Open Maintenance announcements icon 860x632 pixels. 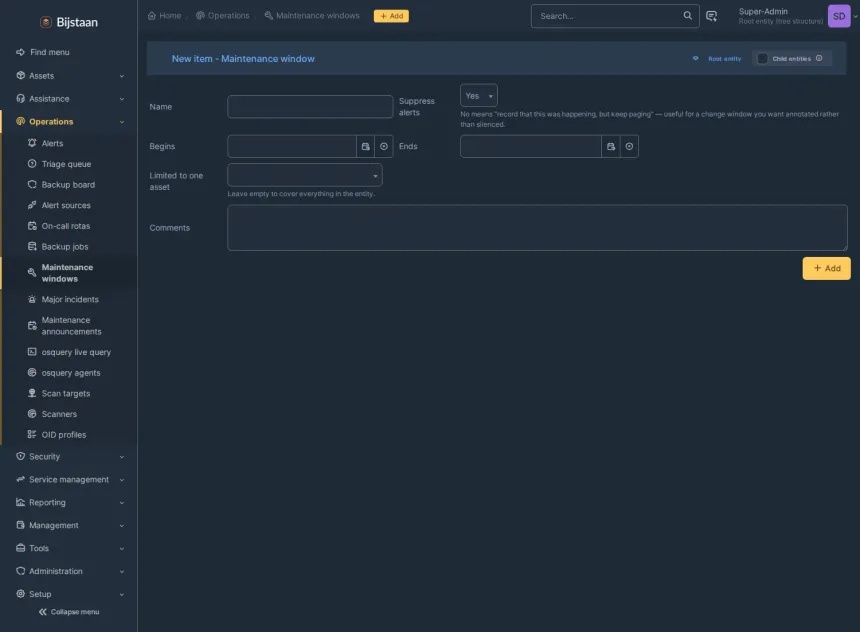coord(32,325)
